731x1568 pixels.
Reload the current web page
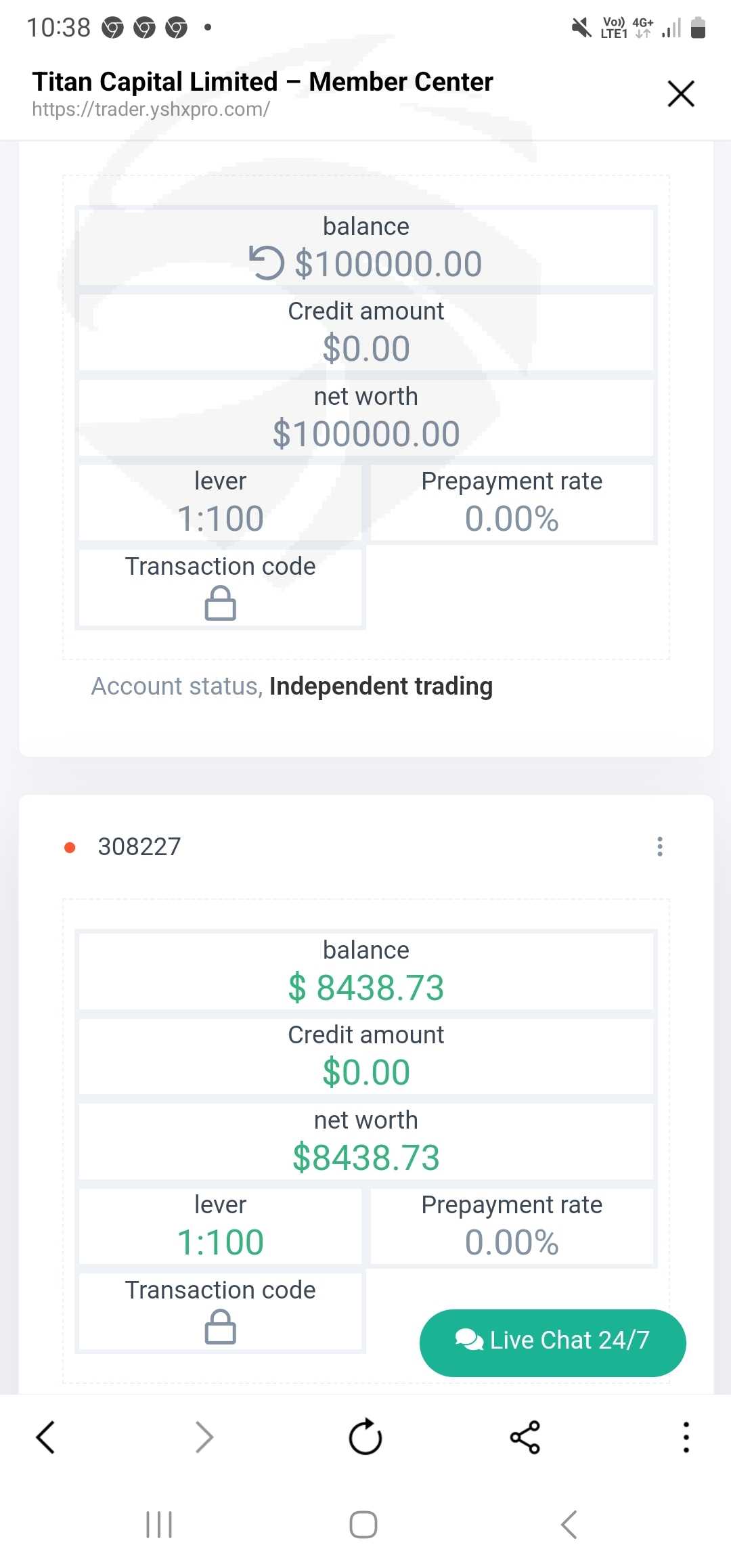click(365, 1437)
